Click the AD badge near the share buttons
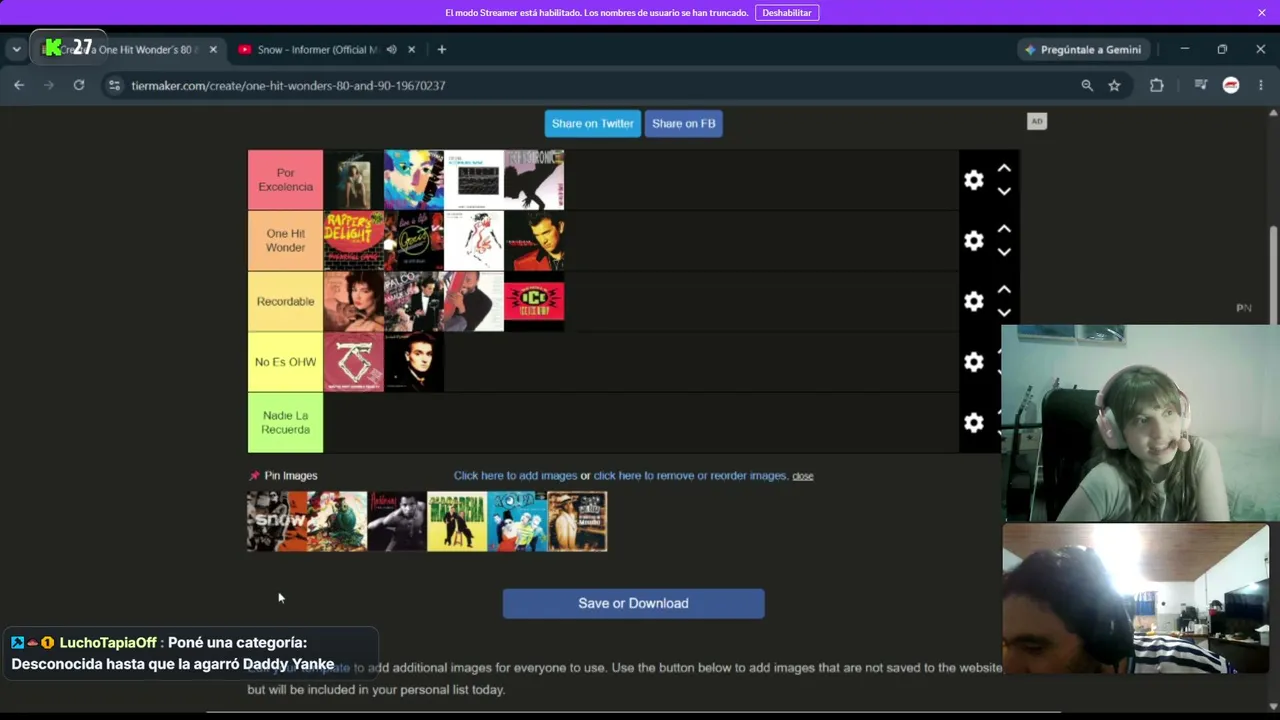The width and height of the screenshot is (1280, 720). (1037, 122)
